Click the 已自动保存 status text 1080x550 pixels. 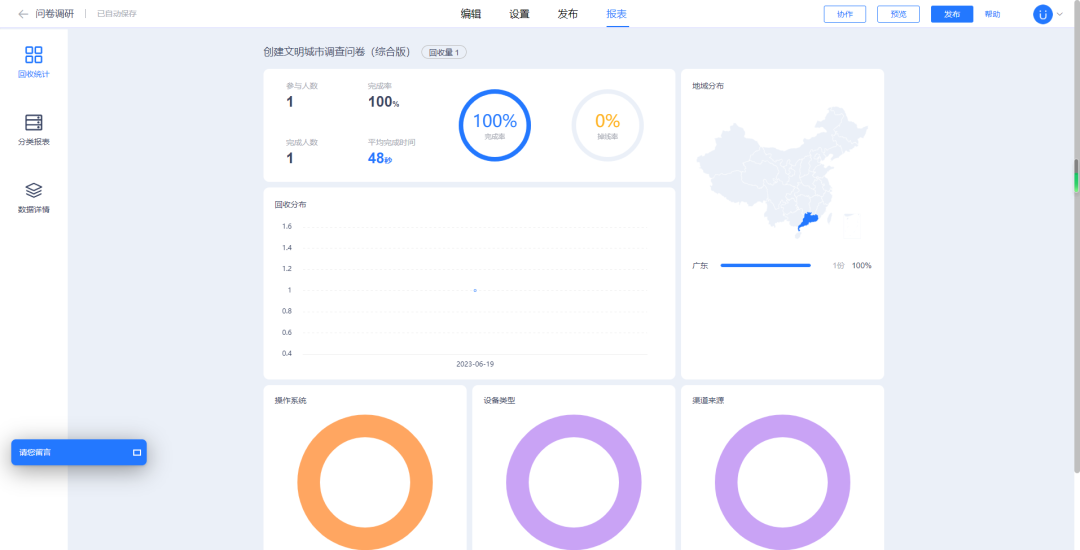tap(116, 14)
